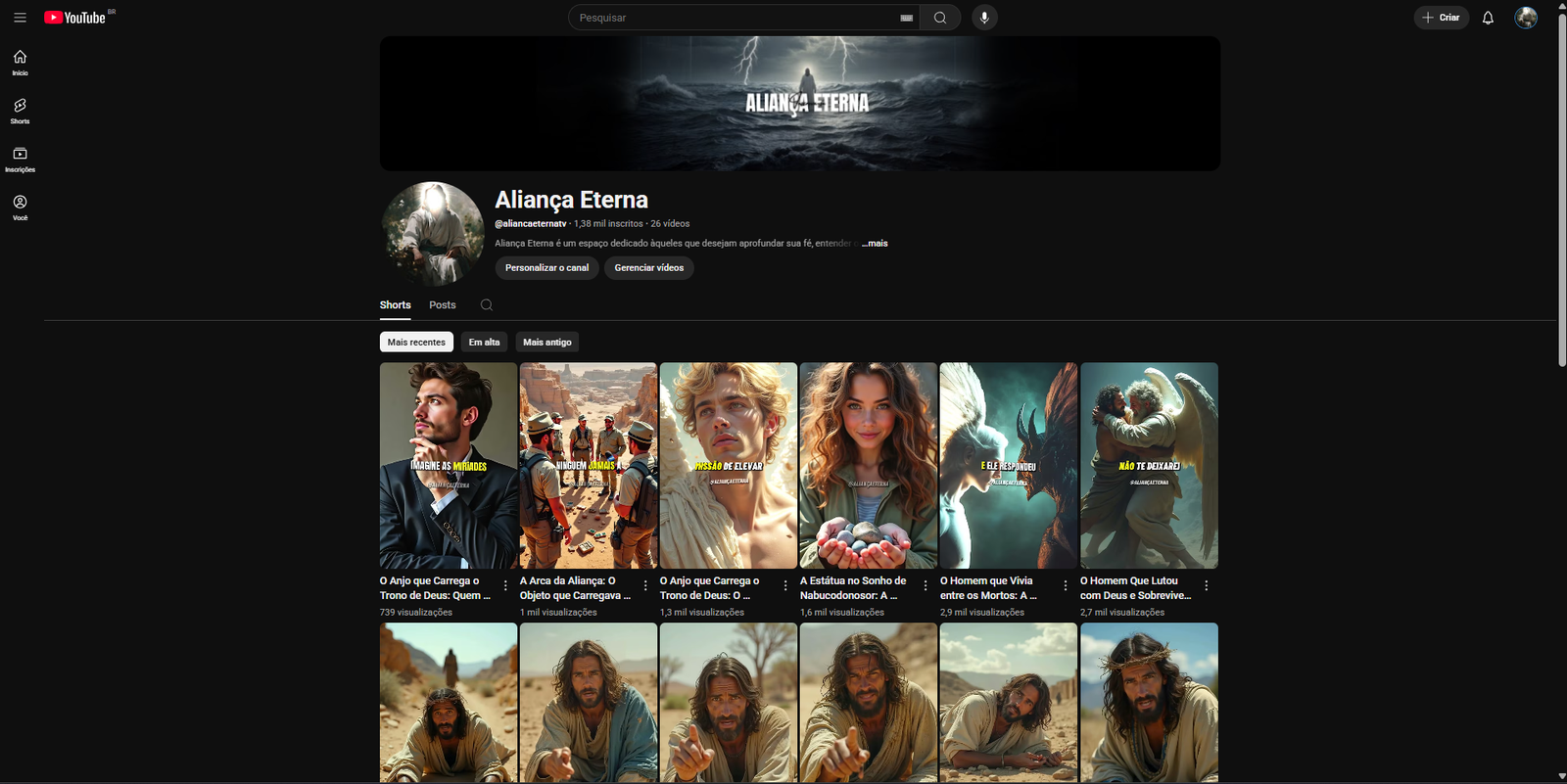Open woman holding stones short thumbnail
1567x784 pixels.
point(869,466)
